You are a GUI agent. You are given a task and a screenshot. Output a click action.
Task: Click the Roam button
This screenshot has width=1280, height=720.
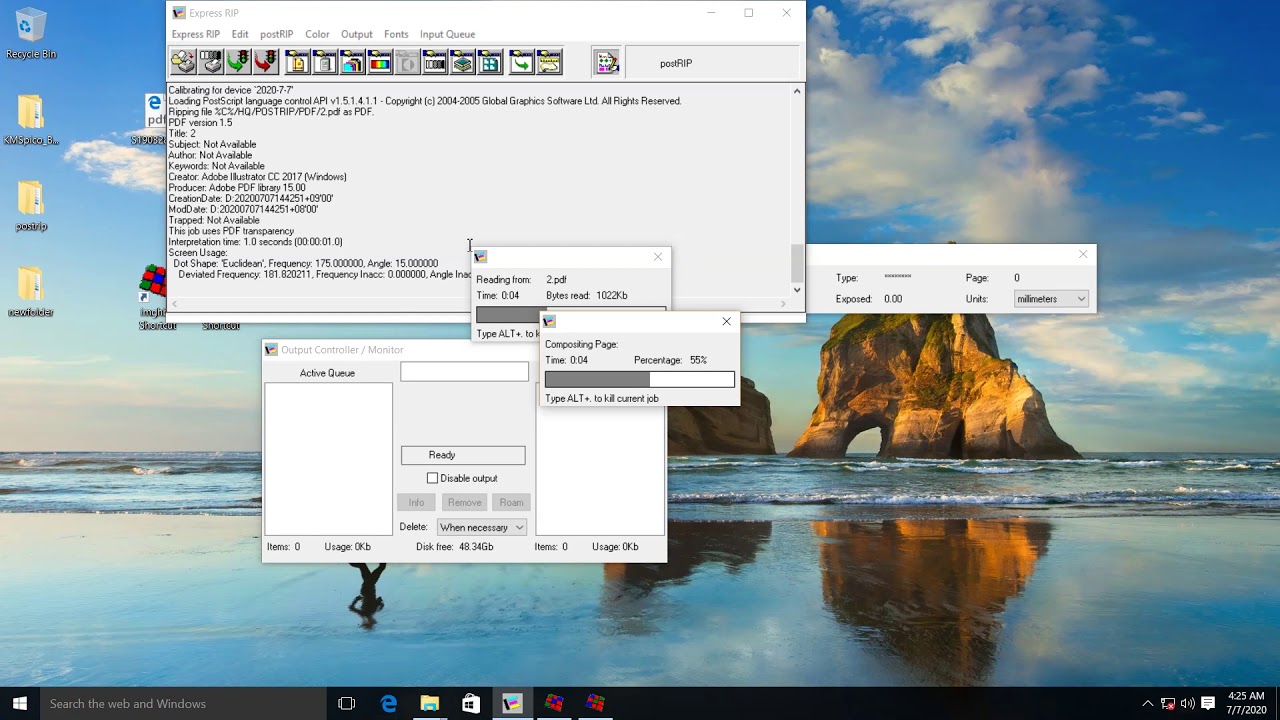pos(511,502)
